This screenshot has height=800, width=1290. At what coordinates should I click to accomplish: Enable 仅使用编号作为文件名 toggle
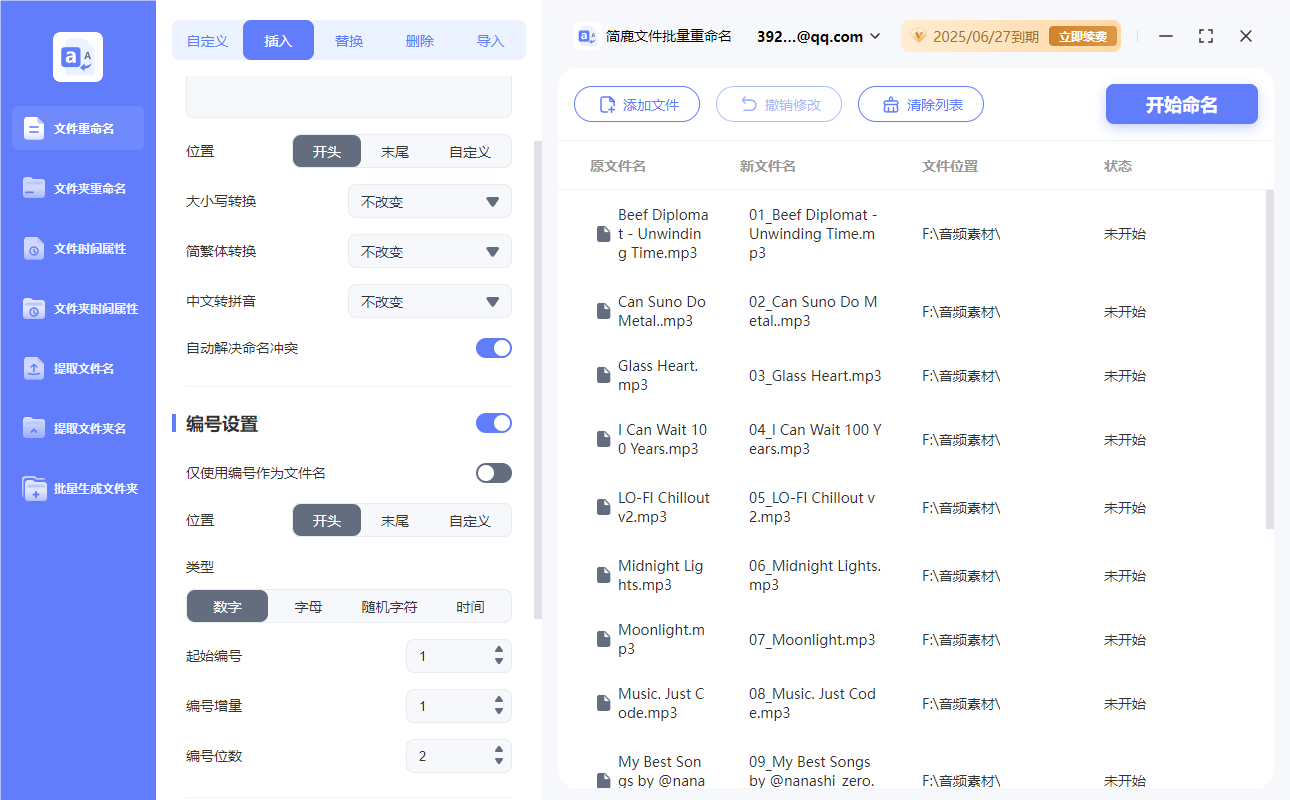493,473
